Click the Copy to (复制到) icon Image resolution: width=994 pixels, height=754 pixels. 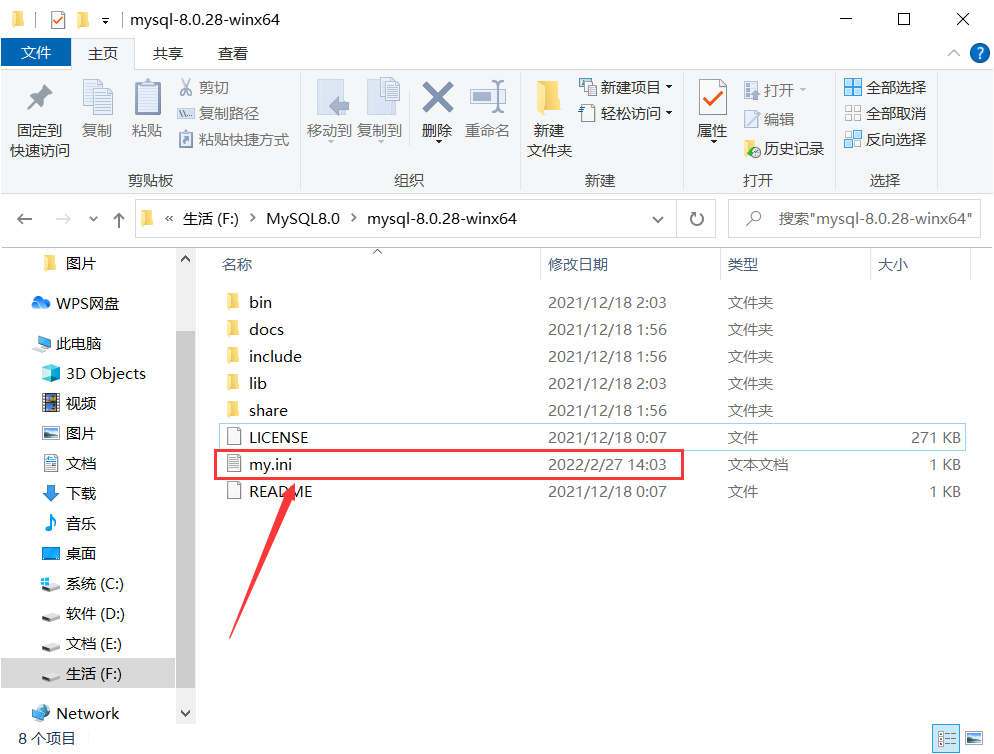click(382, 97)
